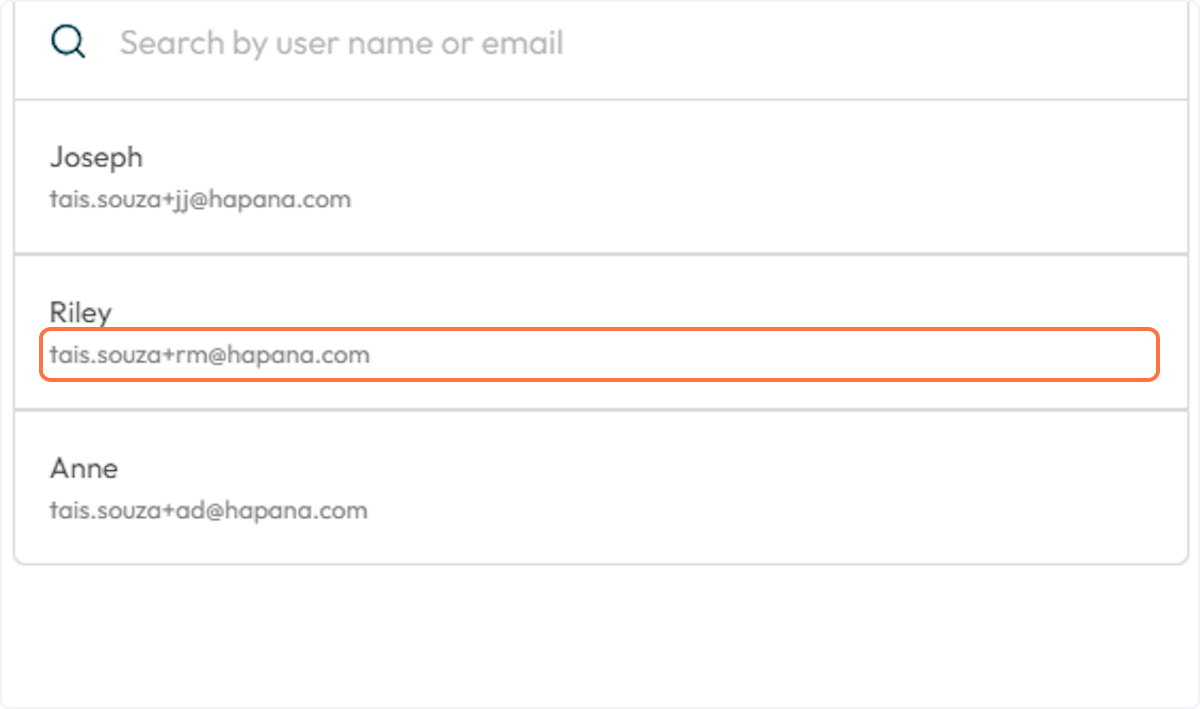Tap the Anne name label
The image size is (1200, 709).
pos(84,468)
